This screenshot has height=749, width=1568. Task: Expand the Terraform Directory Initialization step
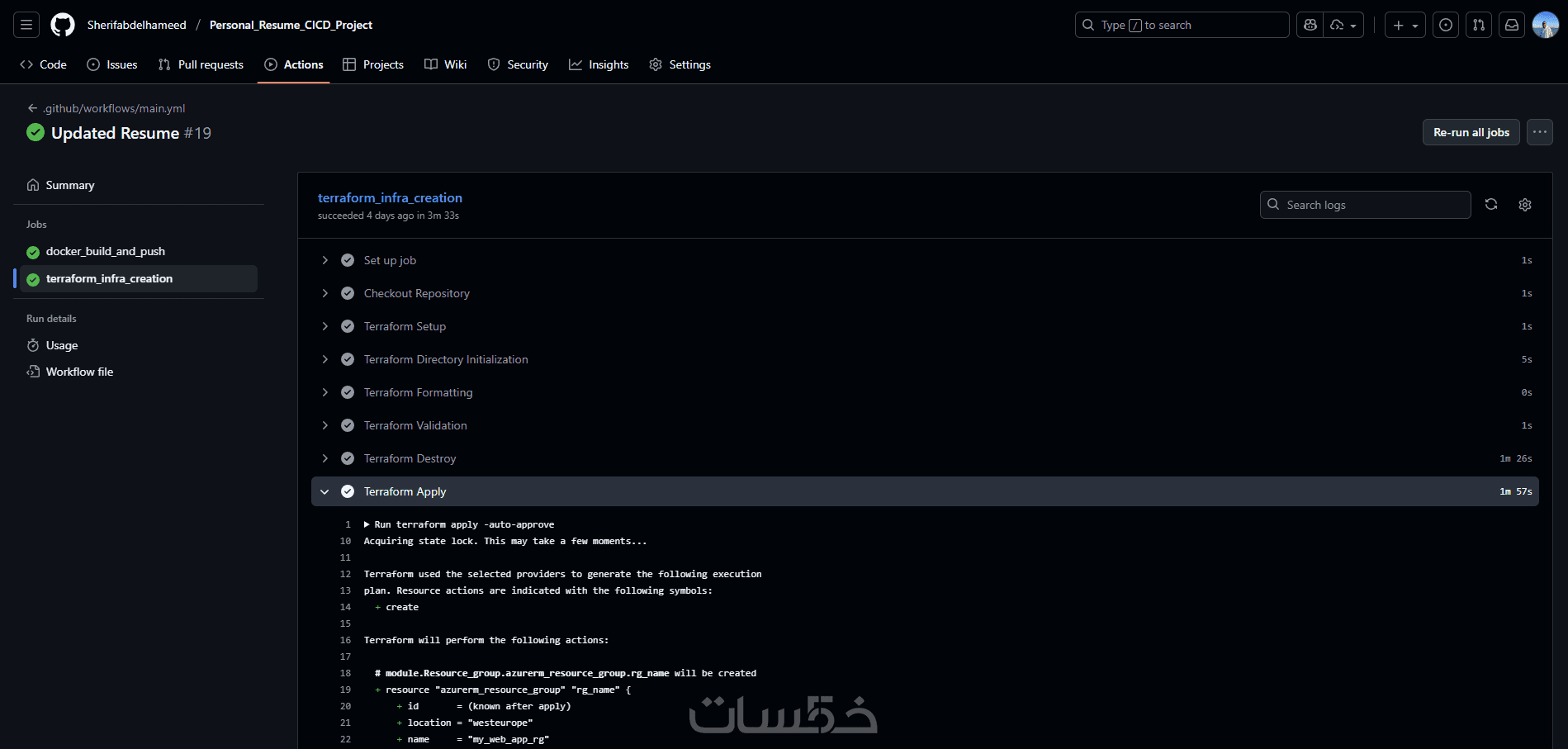324,359
